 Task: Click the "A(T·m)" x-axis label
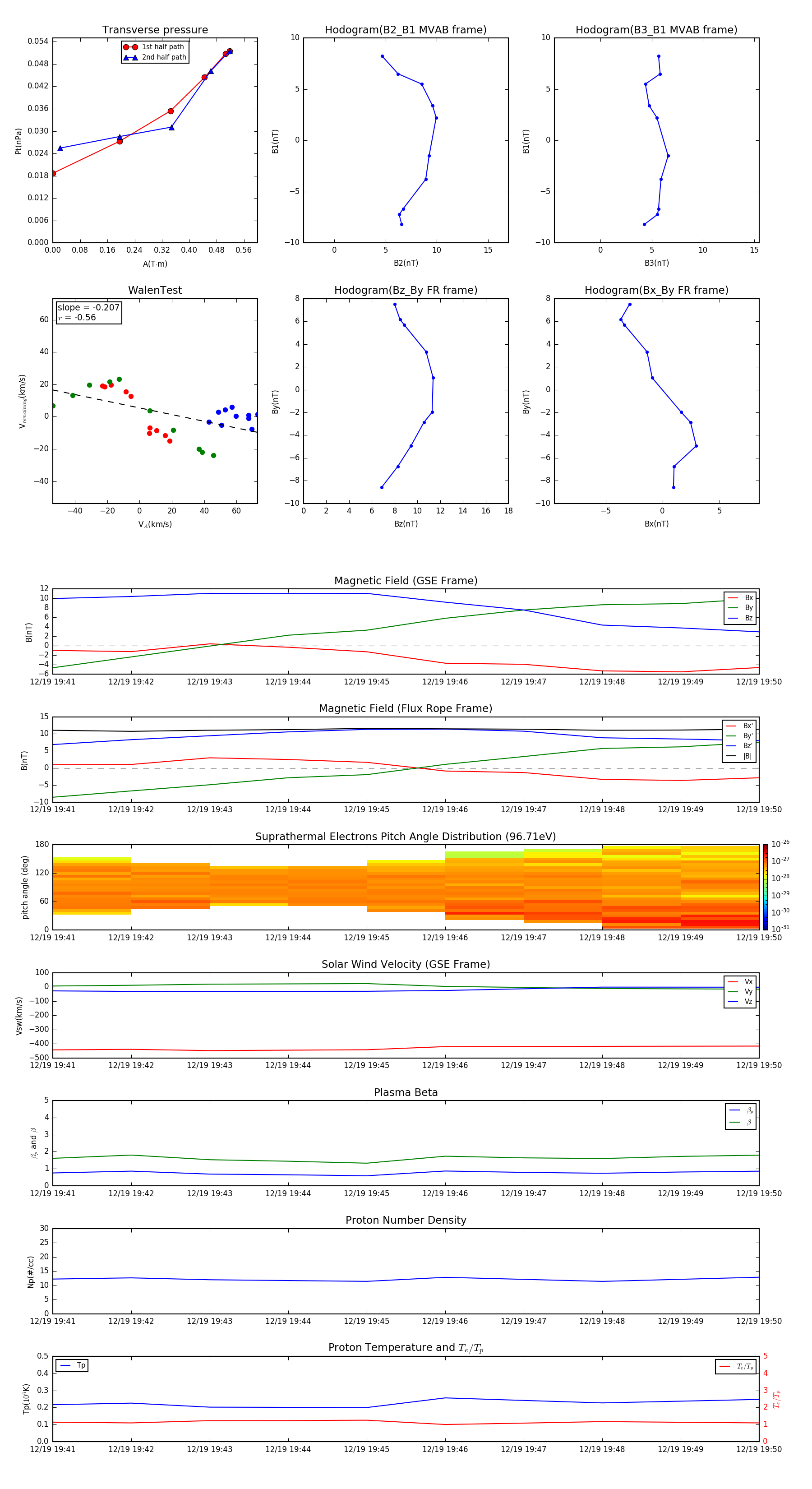(x=155, y=264)
